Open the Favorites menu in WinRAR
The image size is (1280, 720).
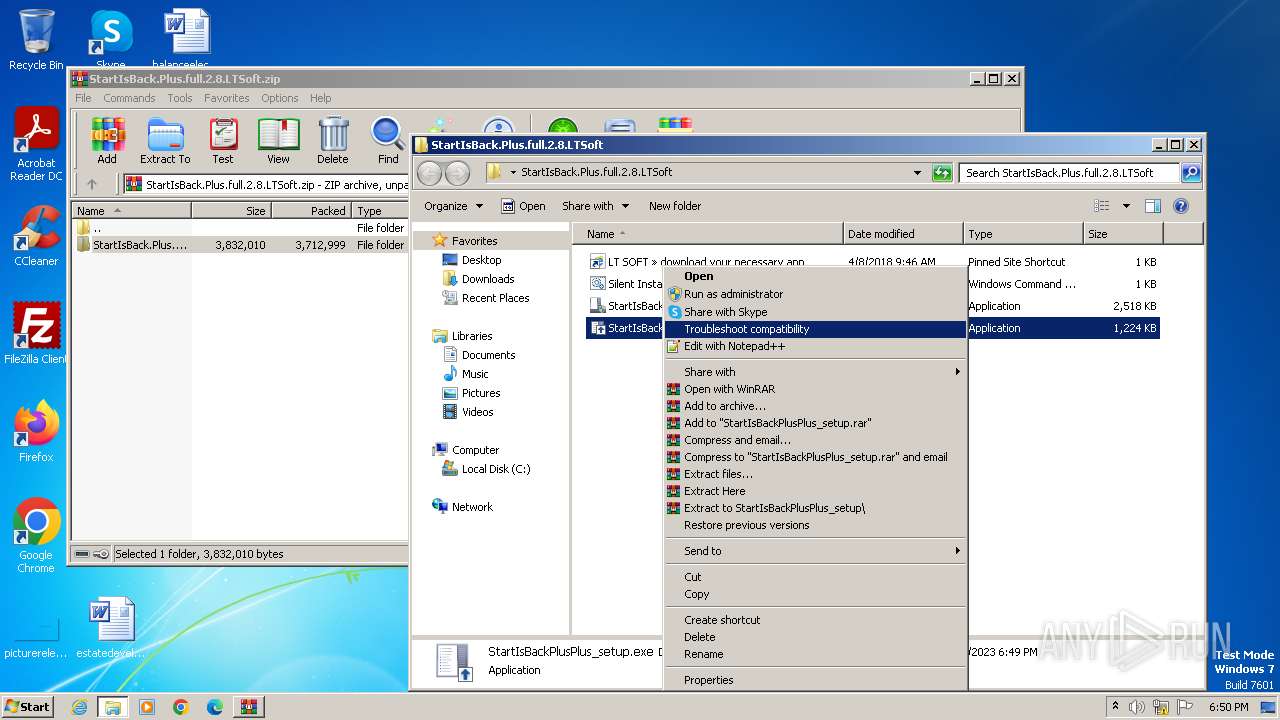[x=227, y=98]
